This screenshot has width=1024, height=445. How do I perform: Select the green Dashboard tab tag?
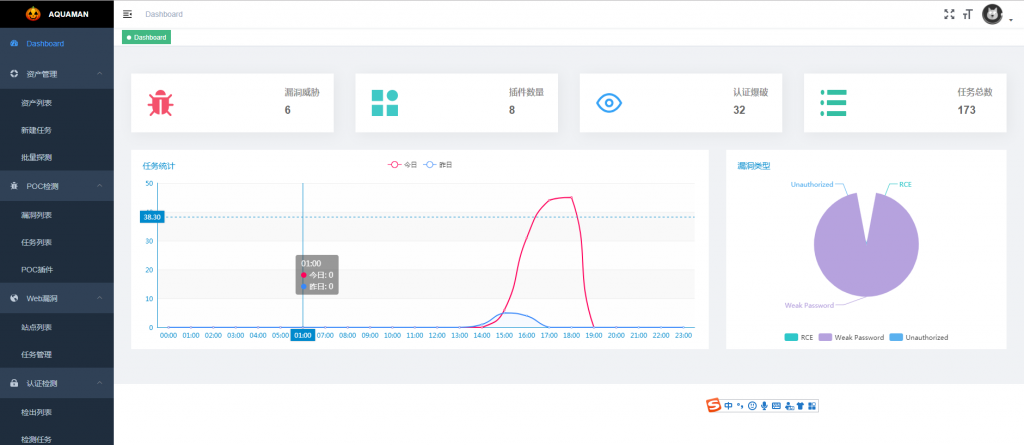[146, 37]
